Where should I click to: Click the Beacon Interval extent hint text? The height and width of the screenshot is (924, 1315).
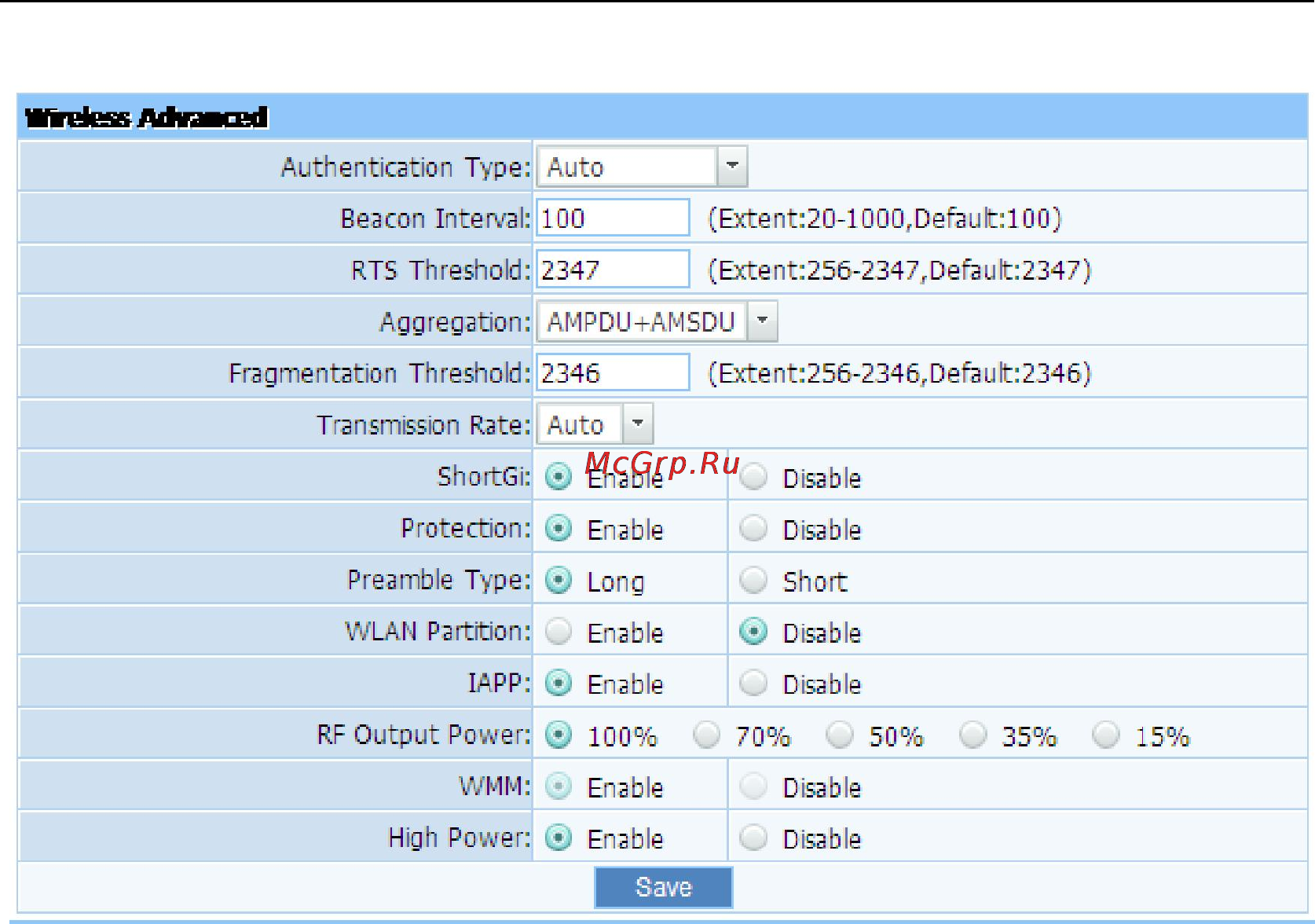coord(885,218)
